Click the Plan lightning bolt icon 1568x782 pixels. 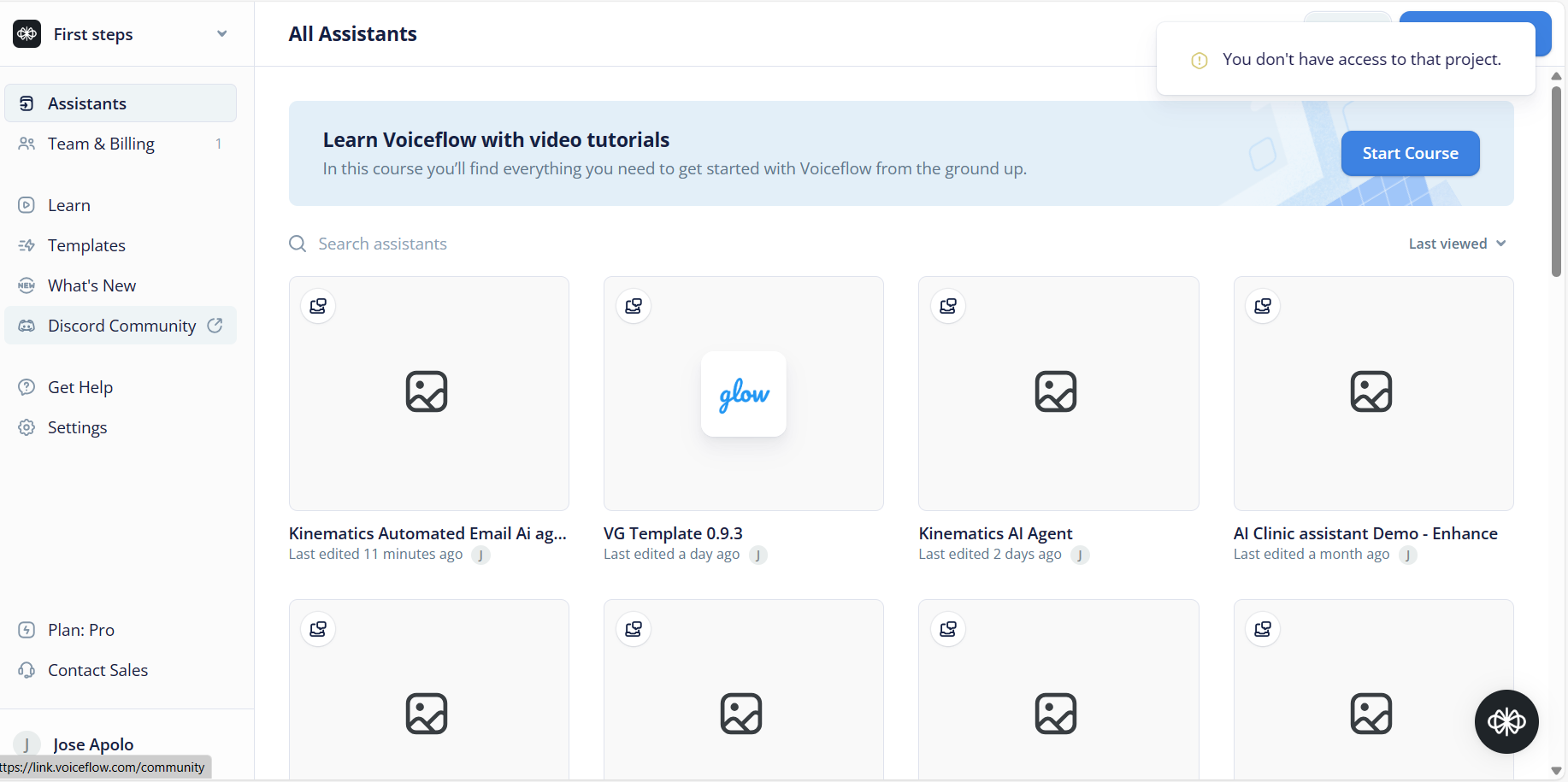(27, 630)
